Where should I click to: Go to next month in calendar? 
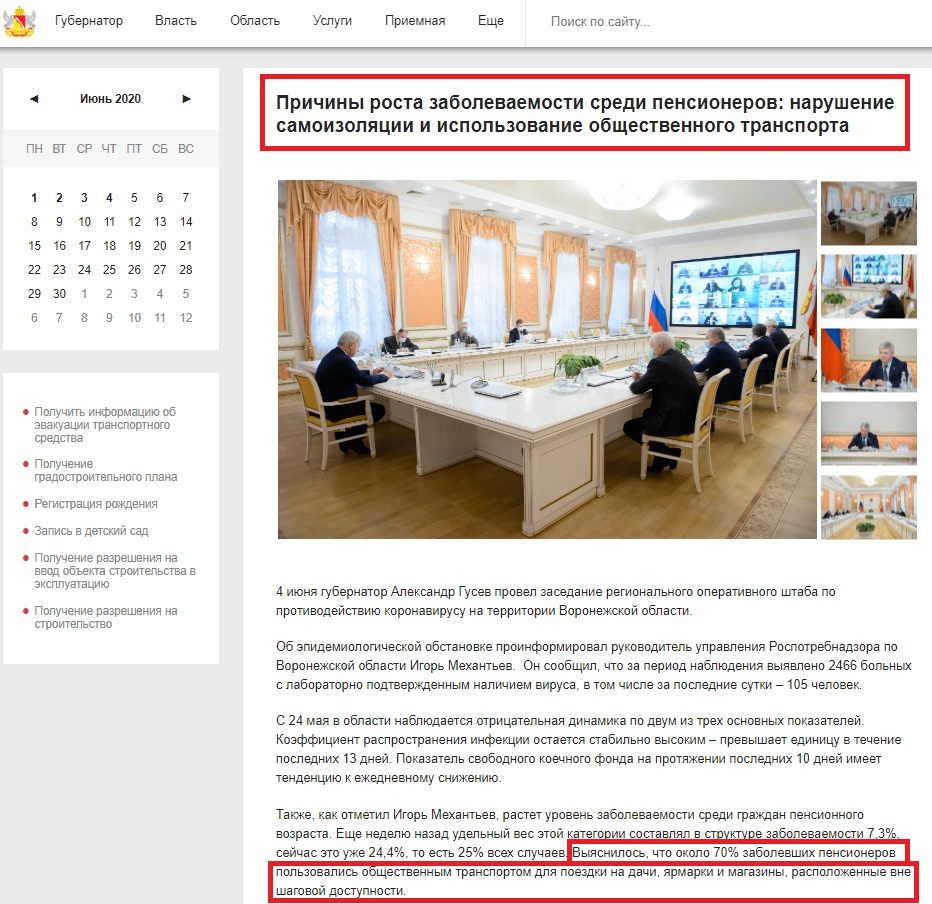186,99
